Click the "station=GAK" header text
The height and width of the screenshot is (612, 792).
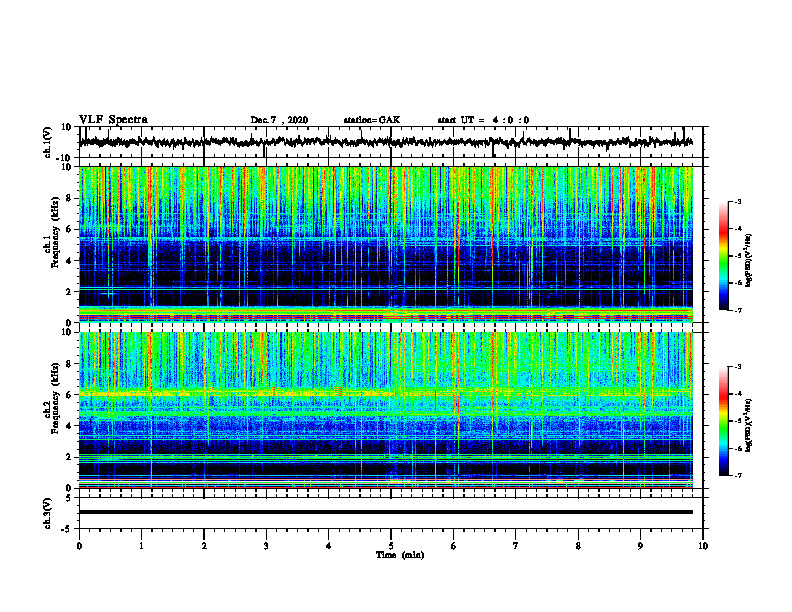[x=372, y=120]
